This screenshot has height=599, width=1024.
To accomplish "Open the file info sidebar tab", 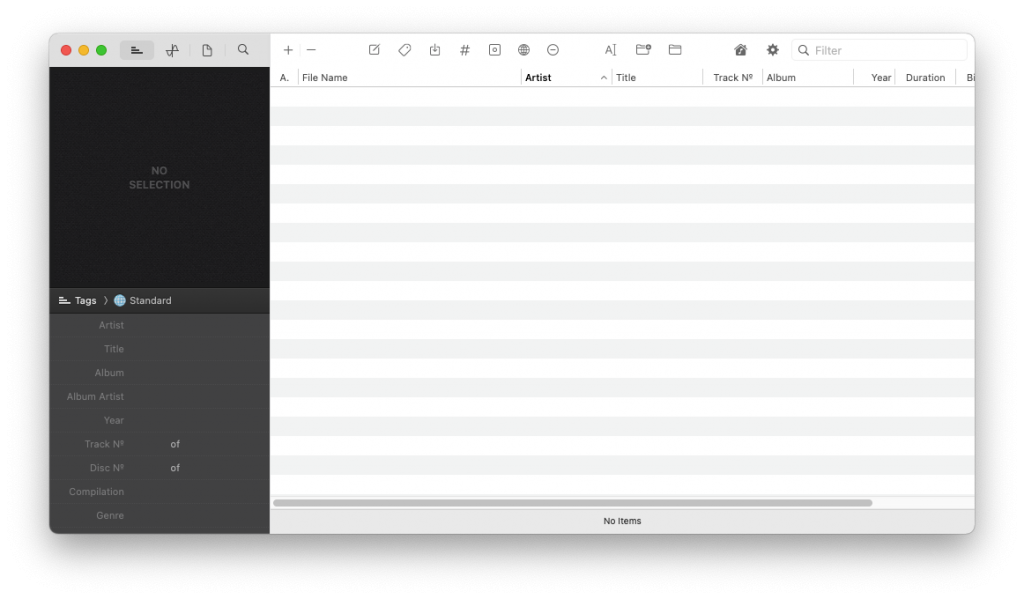I will [x=207, y=50].
